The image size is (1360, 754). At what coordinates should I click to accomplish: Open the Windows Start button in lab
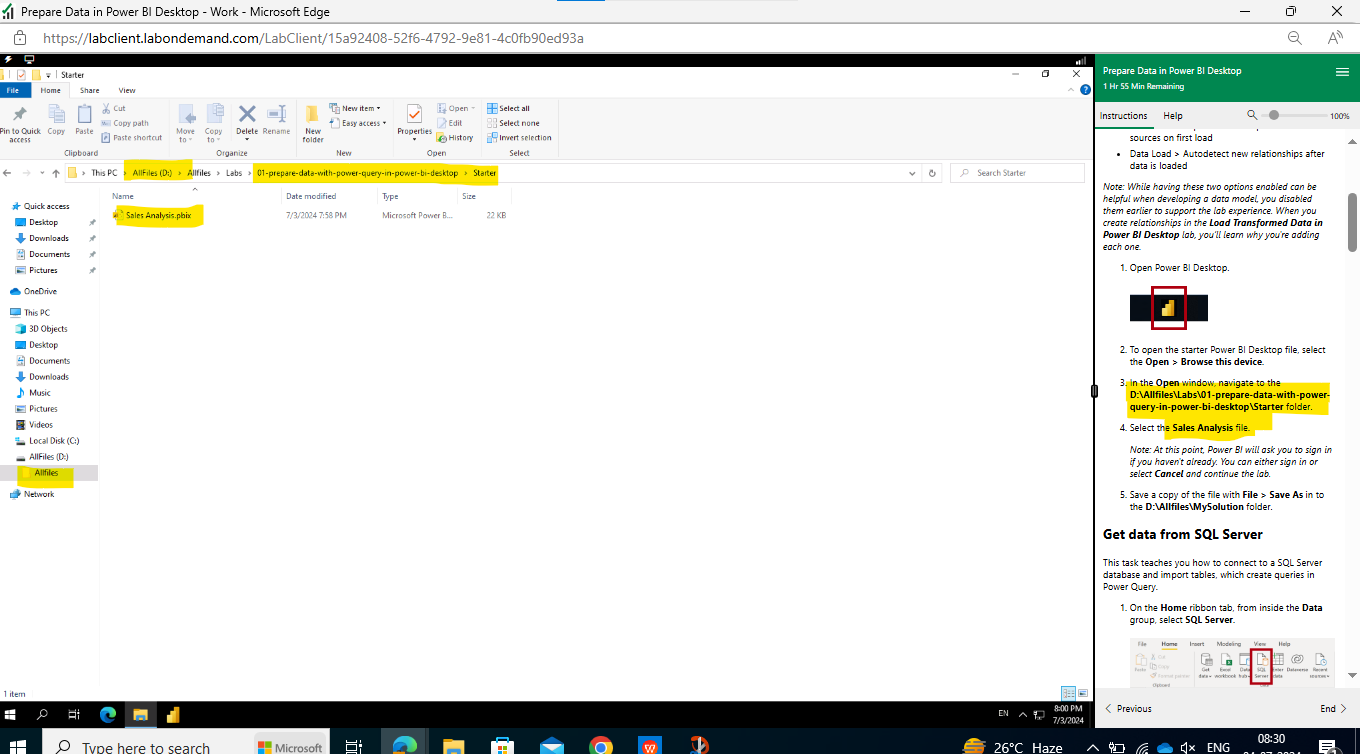coord(12,714)
